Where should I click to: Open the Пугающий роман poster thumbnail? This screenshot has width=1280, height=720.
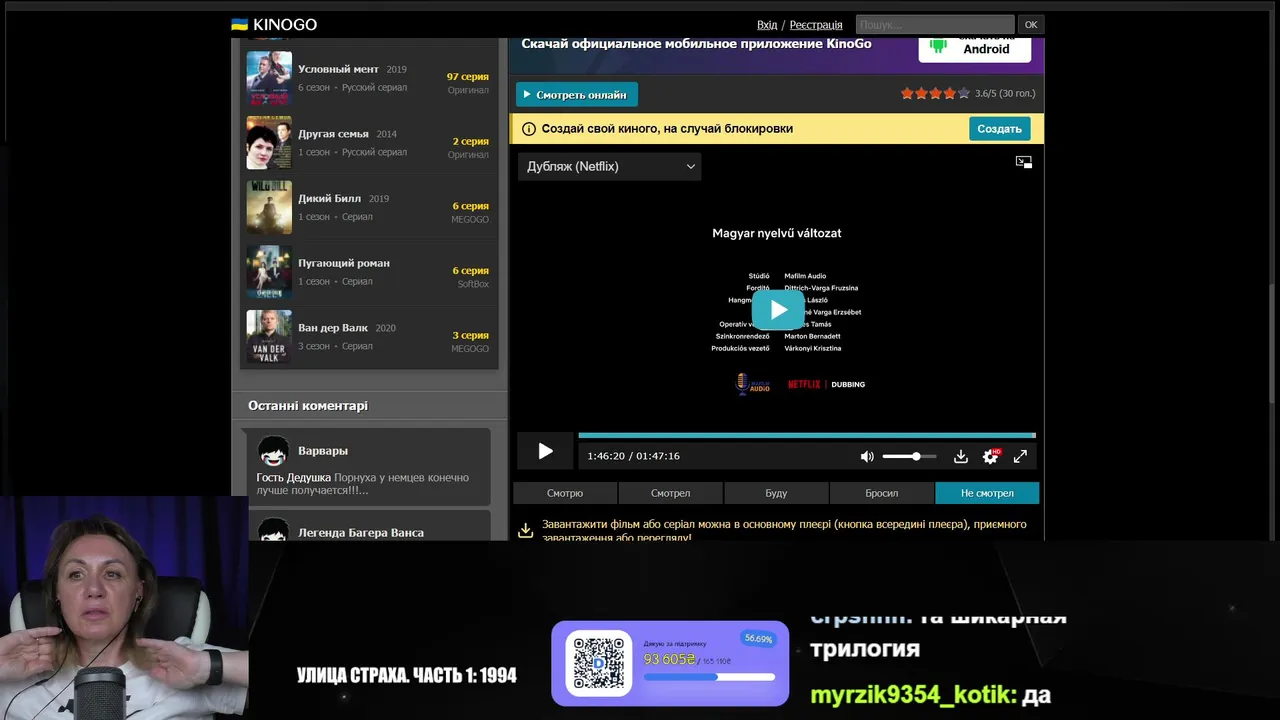click(x=269, y=272)
